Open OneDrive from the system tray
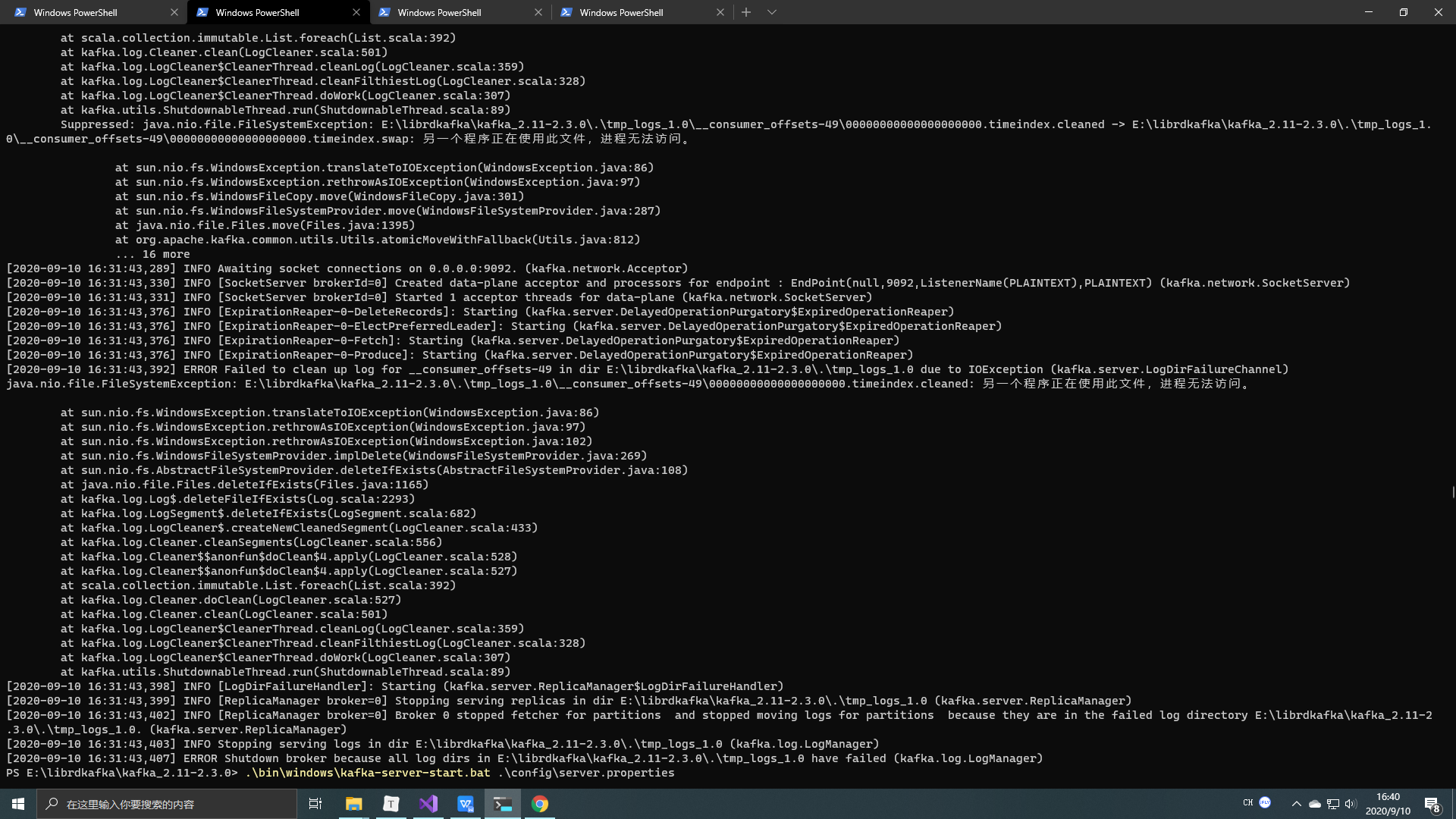1456x819 pixels. [x=1314, y=803]
